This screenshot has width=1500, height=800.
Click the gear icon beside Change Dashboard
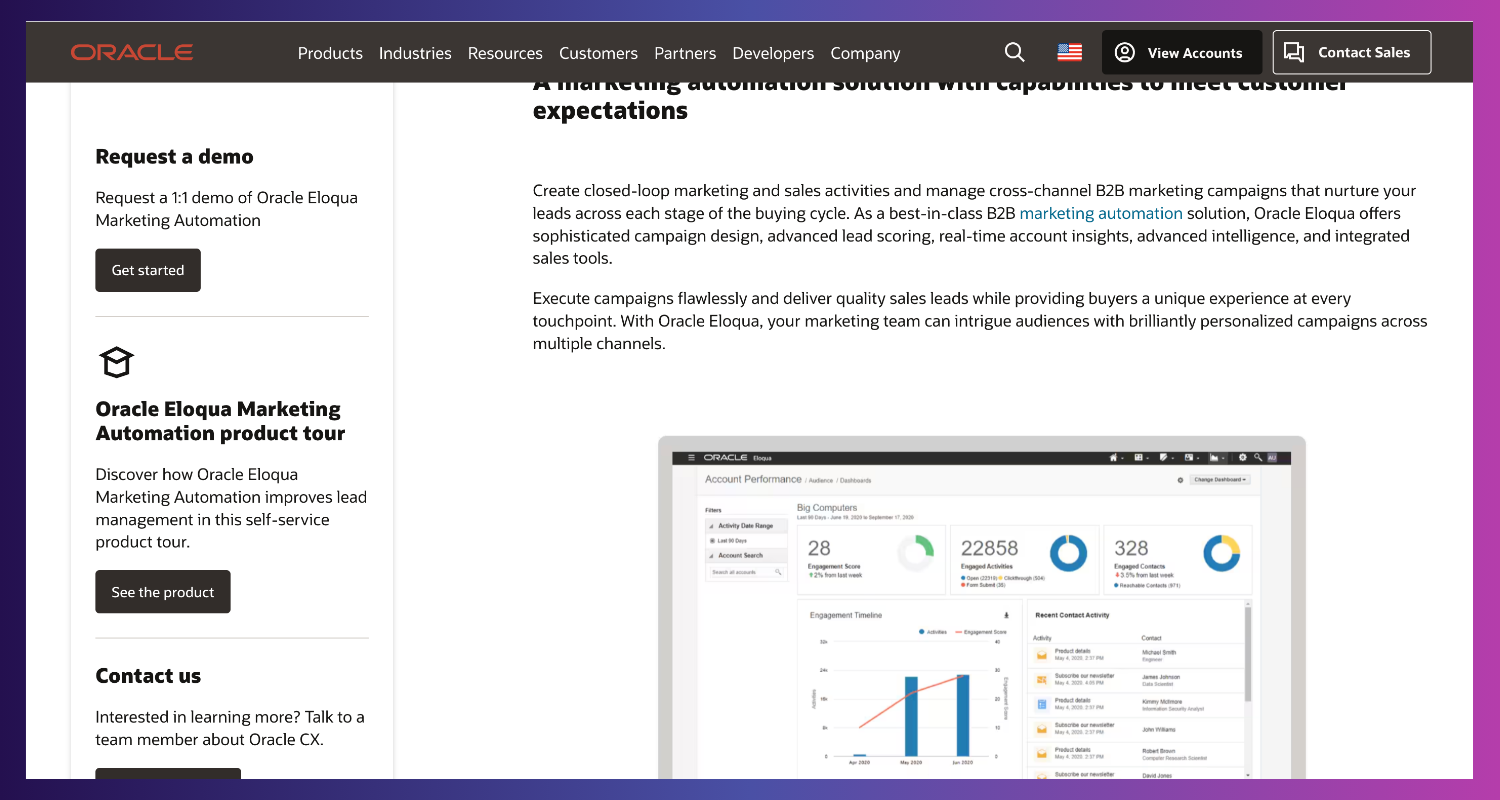[1180, 480]
